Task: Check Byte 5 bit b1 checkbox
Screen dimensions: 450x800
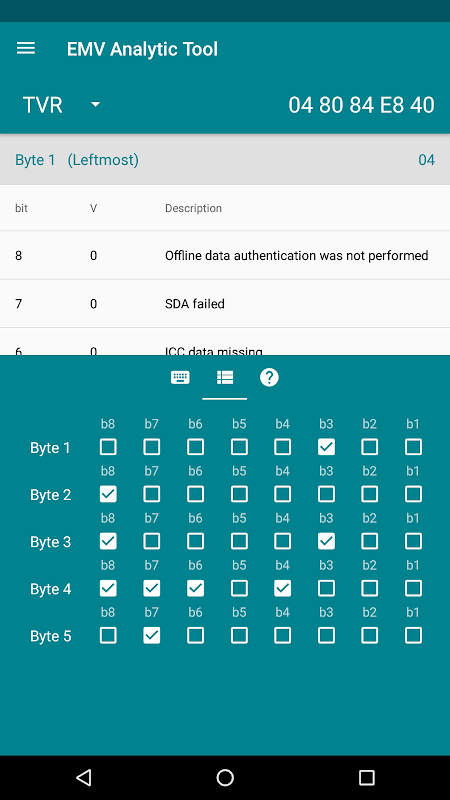Action: click(413, 636)
